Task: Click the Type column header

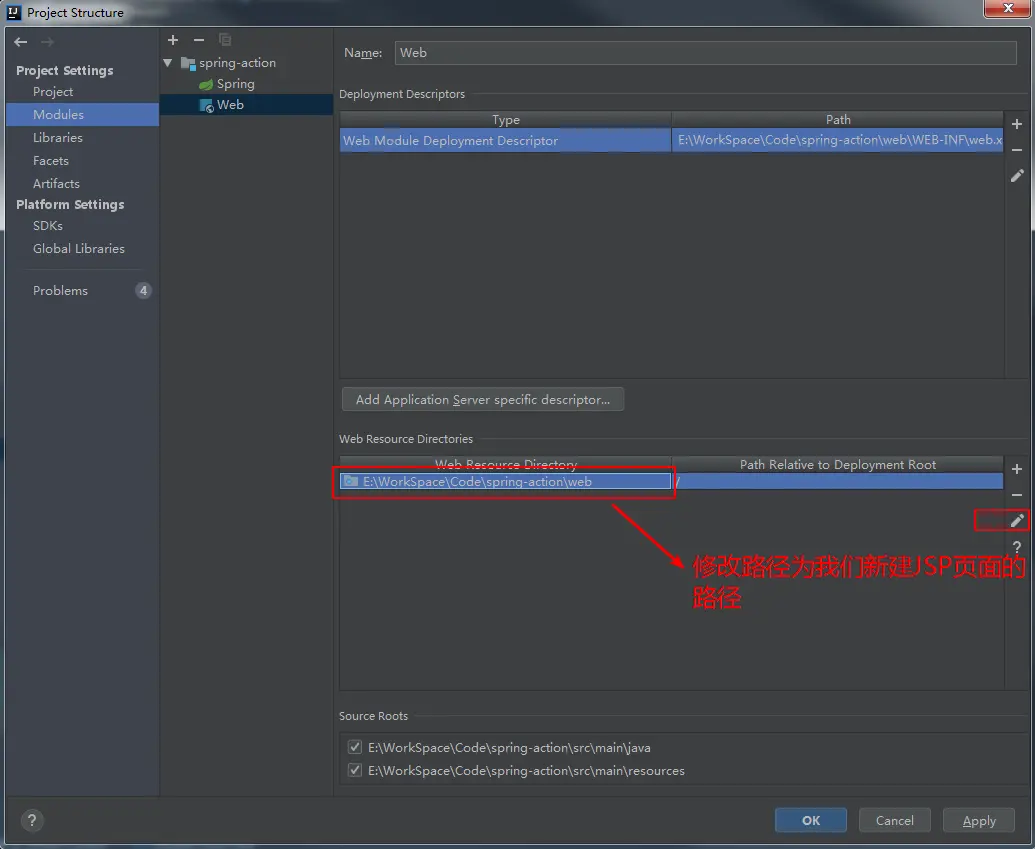Action: [506, 119]
